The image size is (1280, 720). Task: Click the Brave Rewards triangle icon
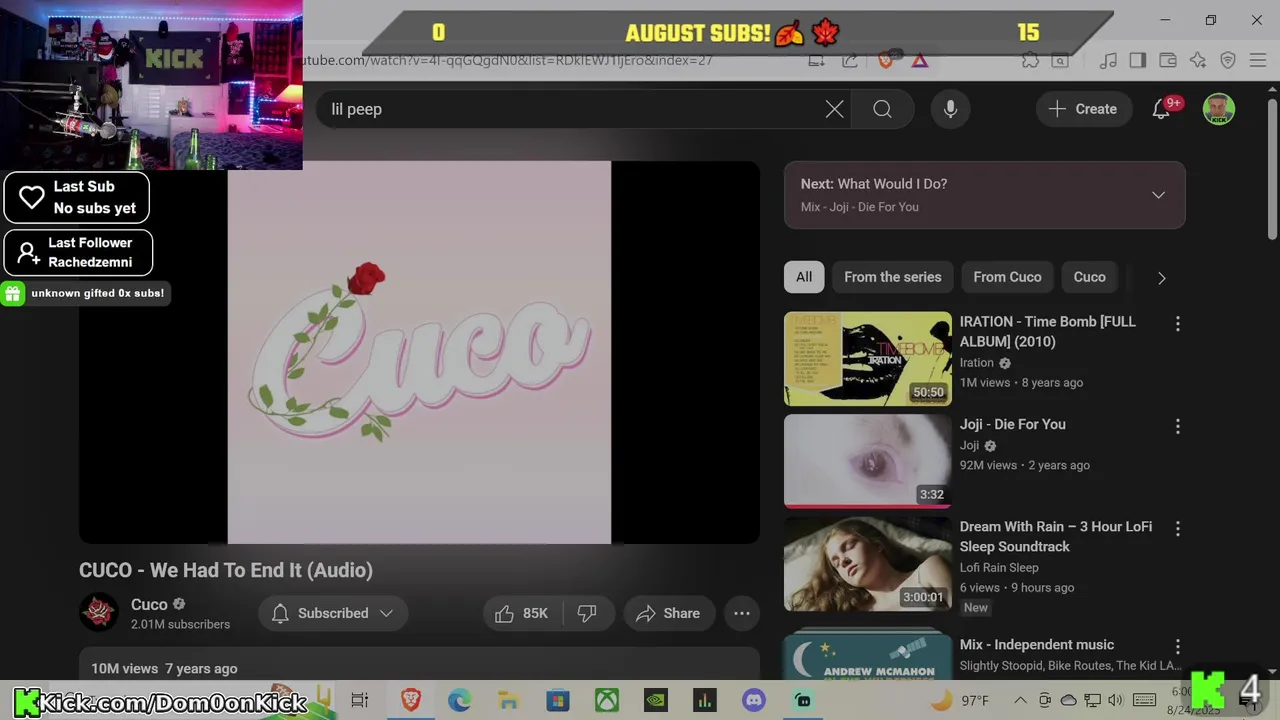click(920, 61)
